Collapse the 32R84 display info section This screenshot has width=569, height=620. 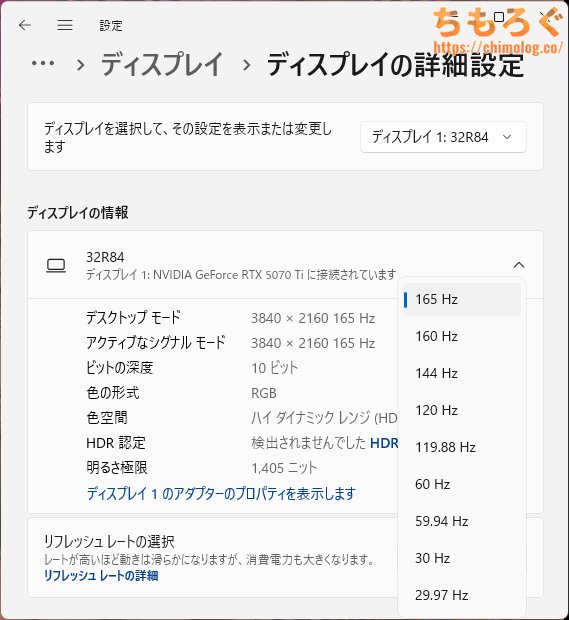(x=519, y=265)
